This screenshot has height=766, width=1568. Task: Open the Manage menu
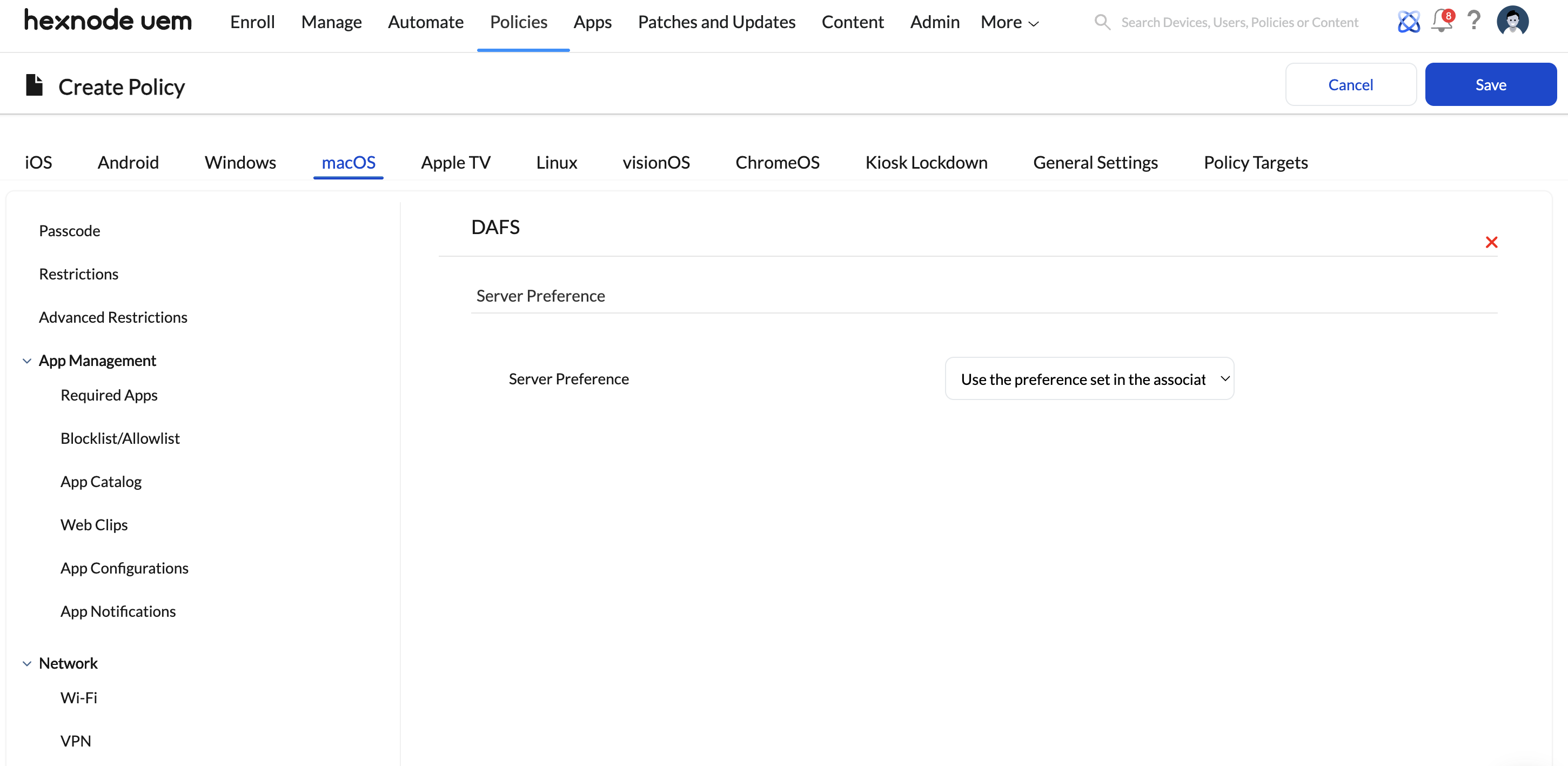click(331, 23)
